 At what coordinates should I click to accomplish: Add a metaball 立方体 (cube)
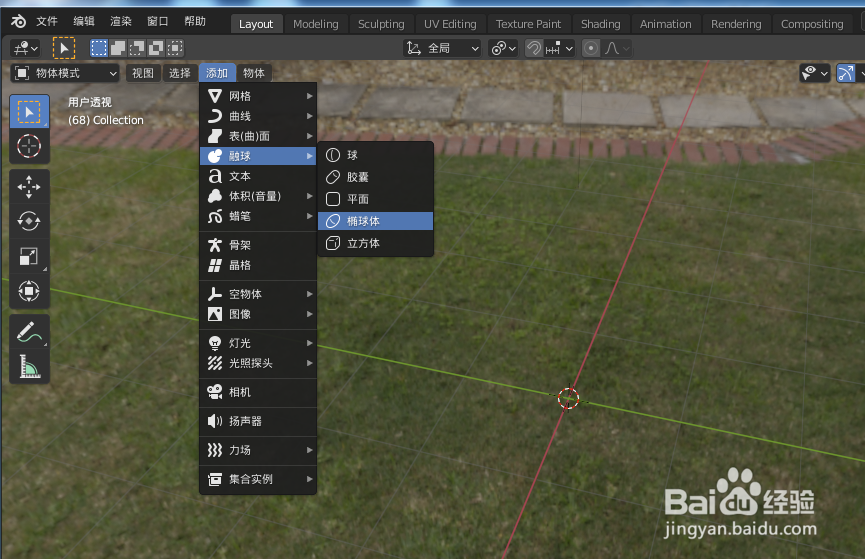(376, 243)
